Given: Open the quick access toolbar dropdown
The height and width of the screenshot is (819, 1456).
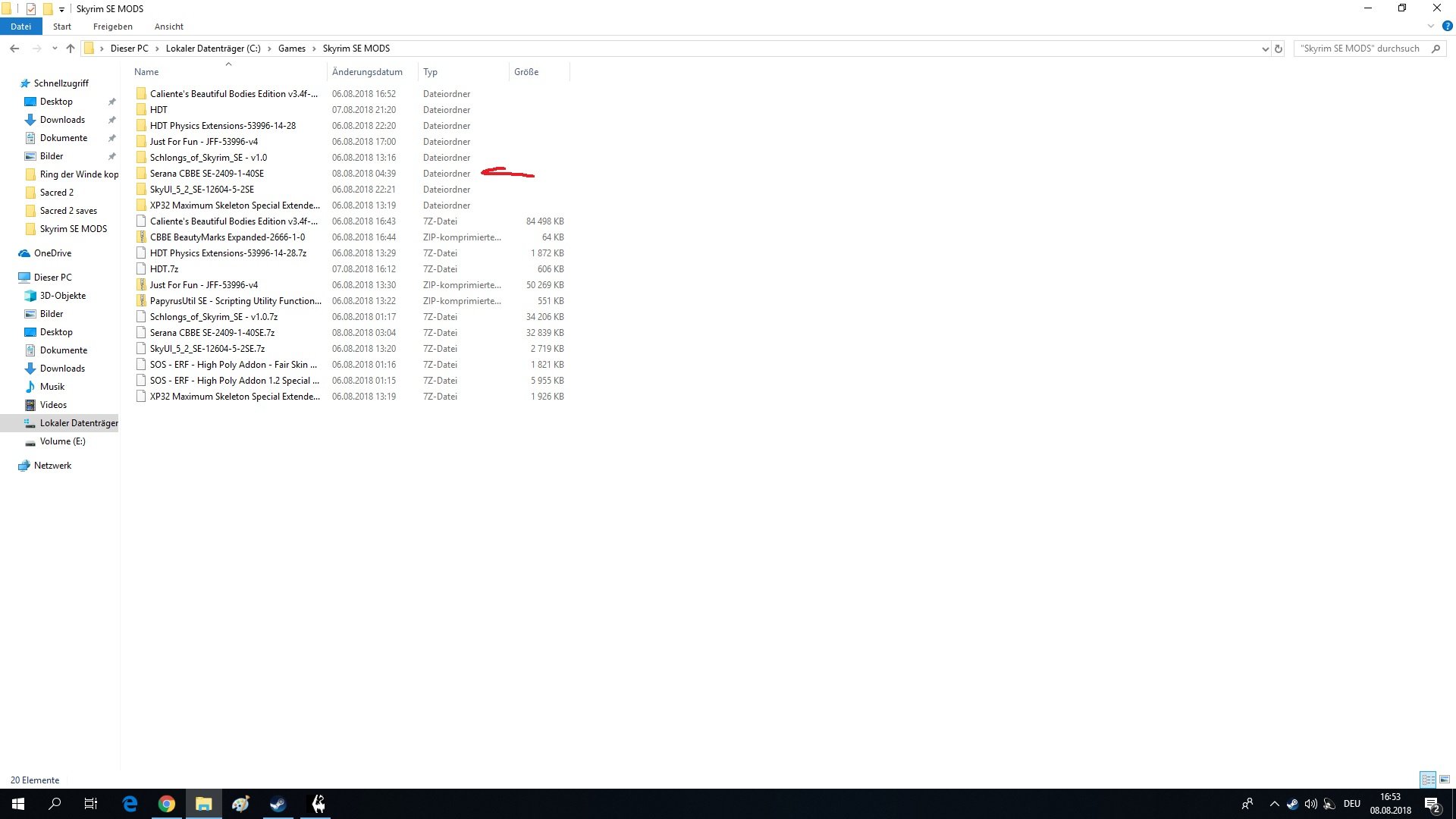Looking at the screenshot, I should pos(61,10).
